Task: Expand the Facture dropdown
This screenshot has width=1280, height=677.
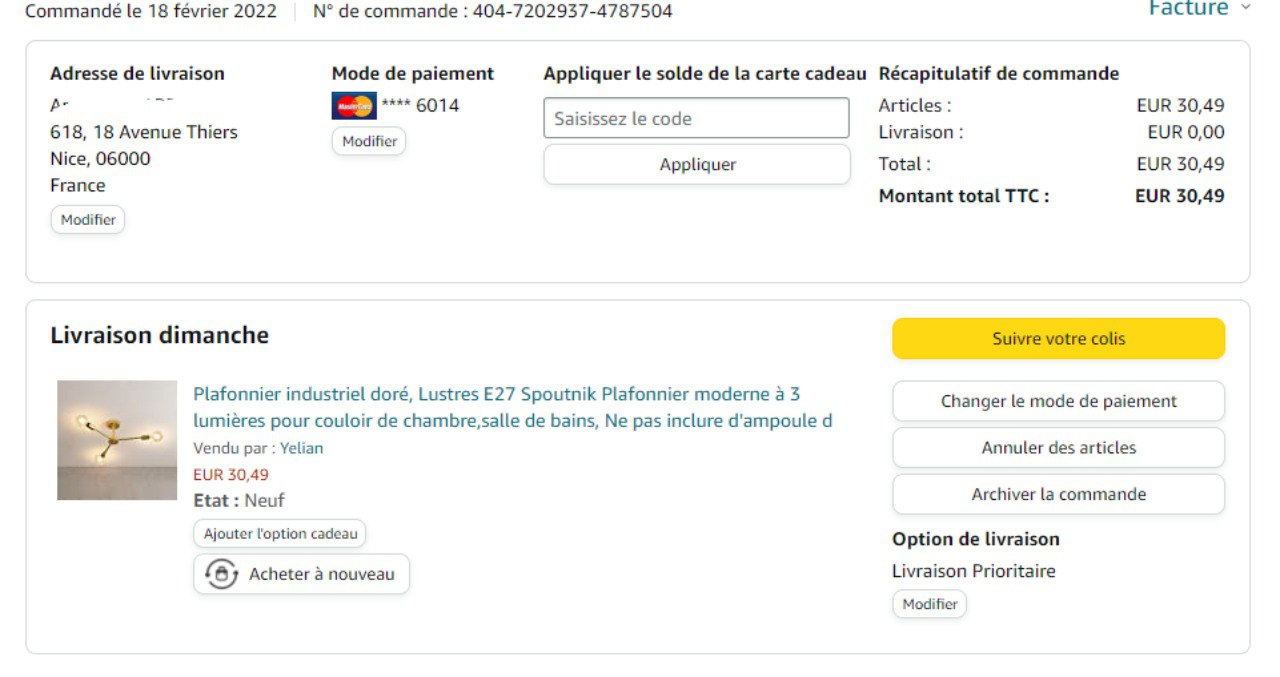Action: [1200, 8]
